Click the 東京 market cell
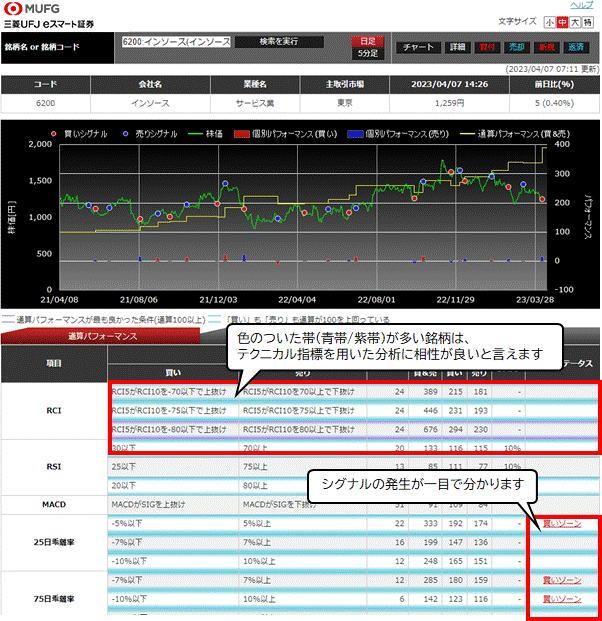This screenshot has width=602, height=621. click(345, 103)
